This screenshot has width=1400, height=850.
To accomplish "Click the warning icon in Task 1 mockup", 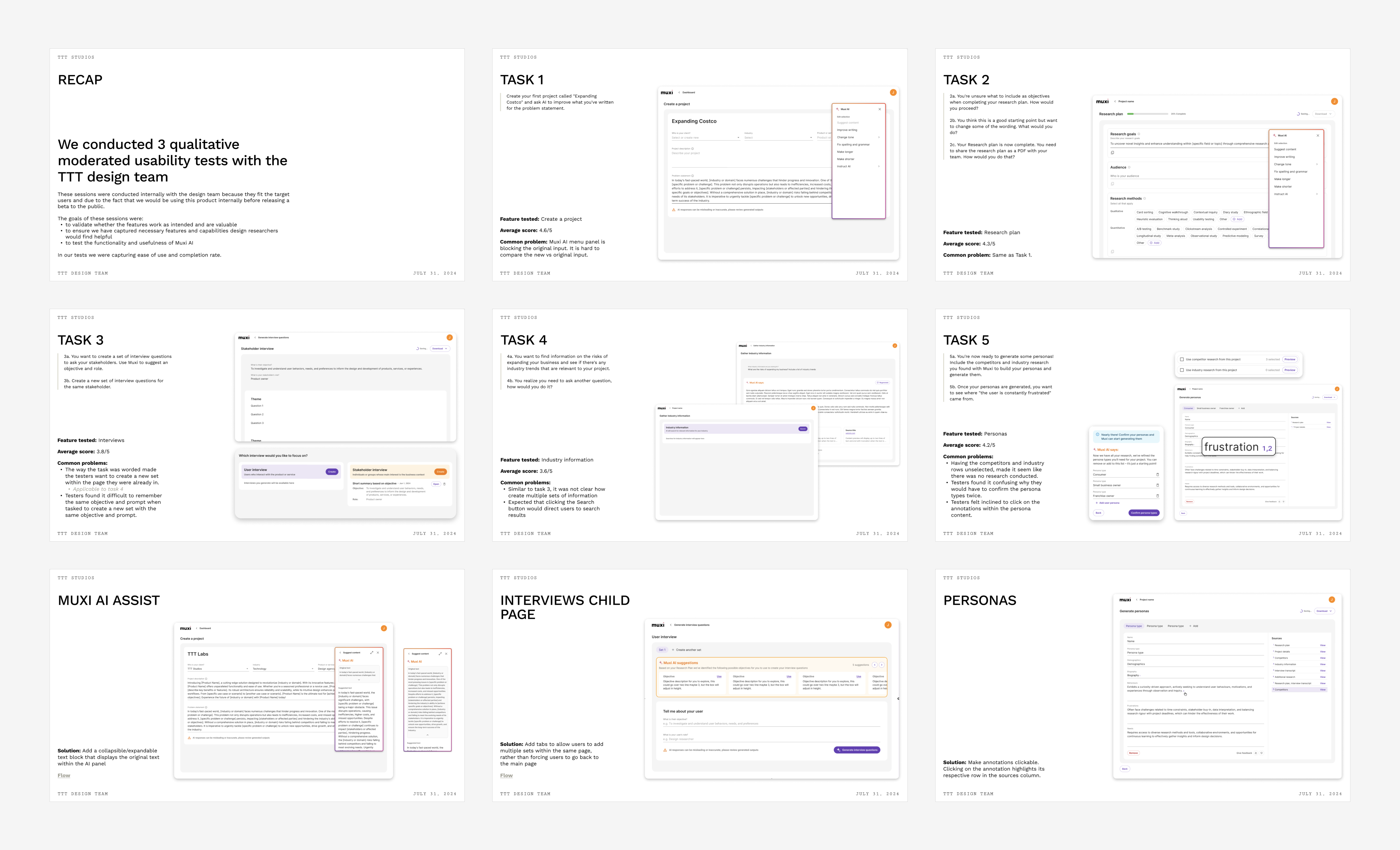I will click(674, 210).
